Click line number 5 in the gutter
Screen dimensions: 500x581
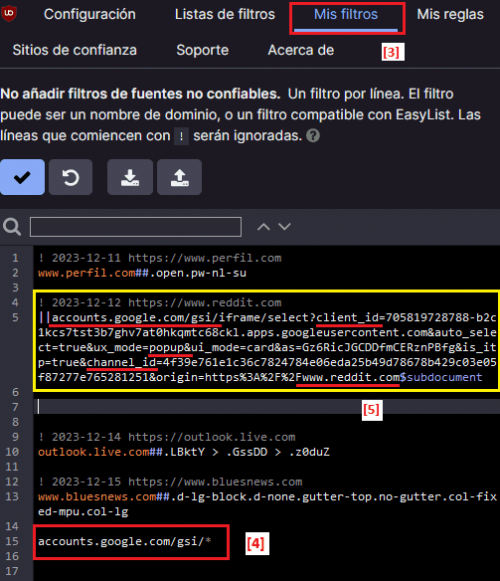point(15,318)
